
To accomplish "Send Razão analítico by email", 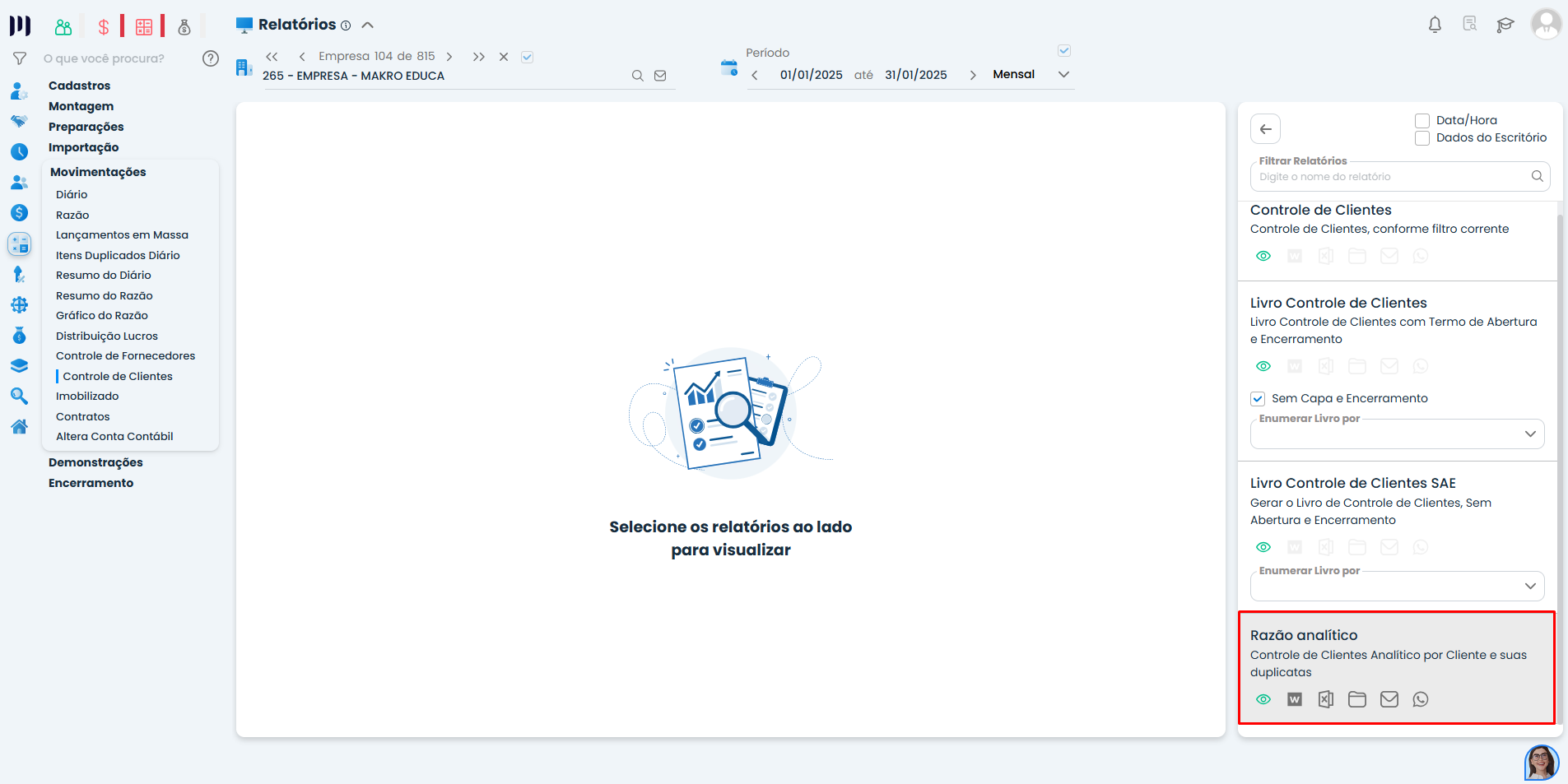I will tap(1389, 699).
